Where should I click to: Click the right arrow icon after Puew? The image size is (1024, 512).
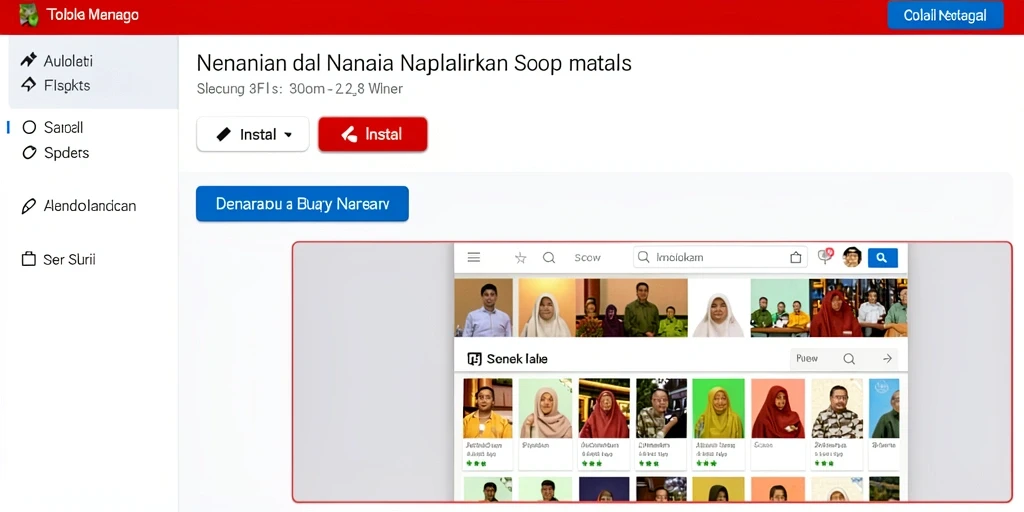[887, 359]
